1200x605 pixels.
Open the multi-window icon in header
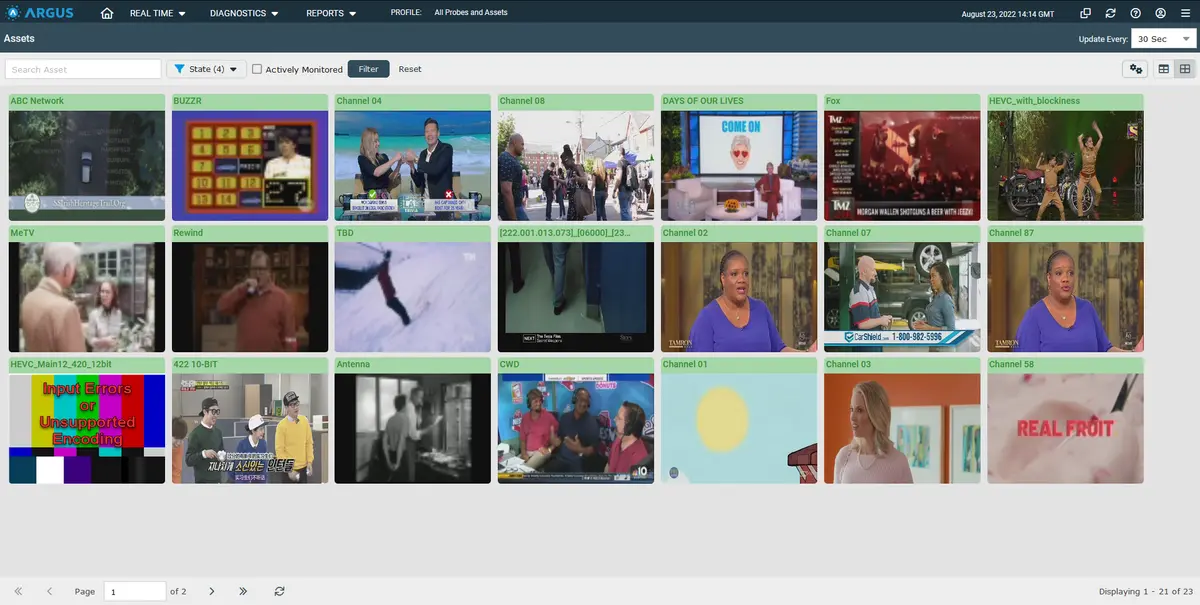[1086, 14]
